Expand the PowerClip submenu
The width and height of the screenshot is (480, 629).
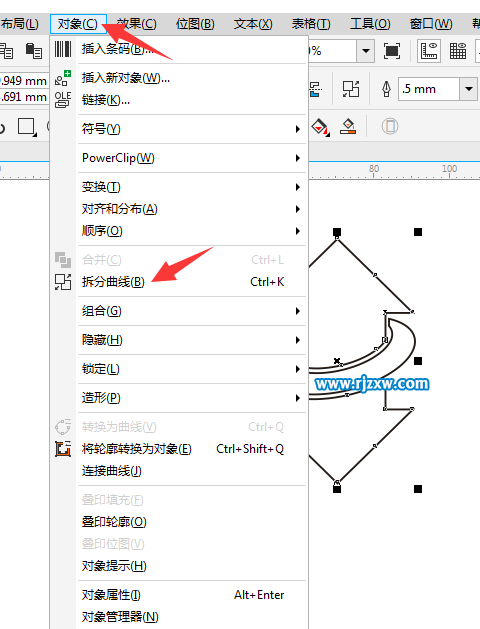click(x=191, y=158)
